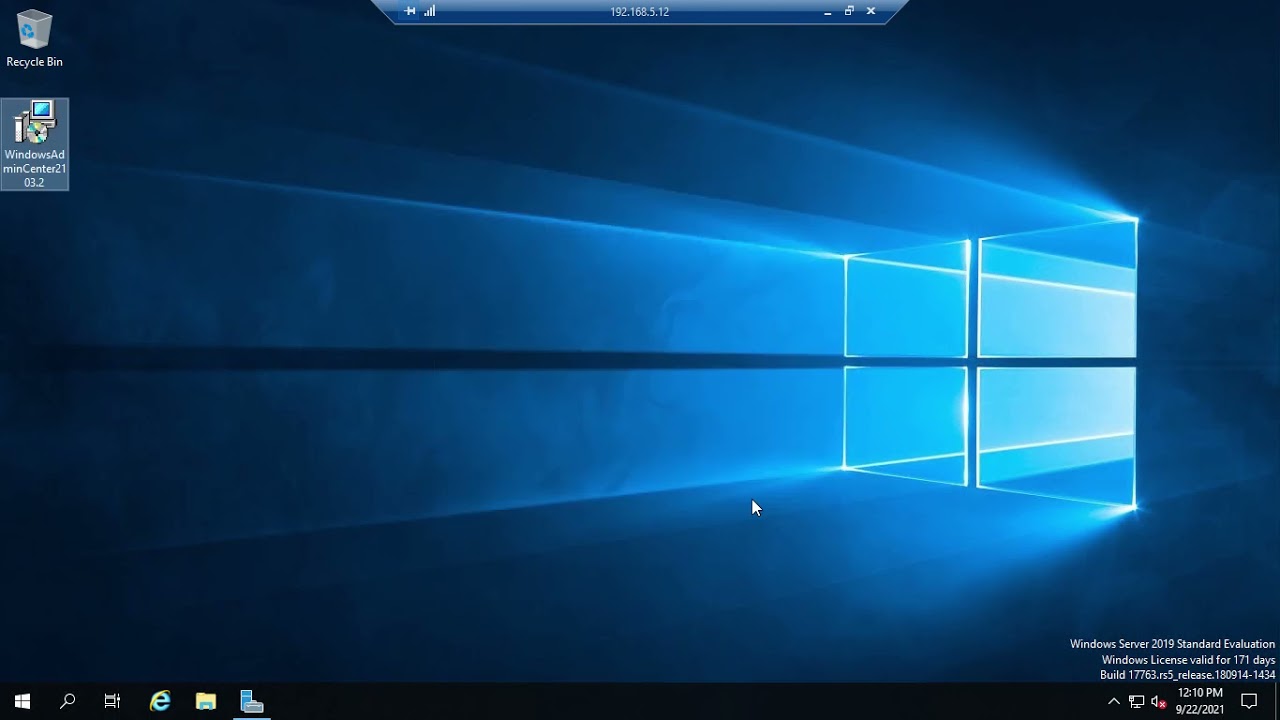The width and height of the screenshot is (1280, 720).
Task: Pin the remote desktop connection bar
Action: point(409,11)
